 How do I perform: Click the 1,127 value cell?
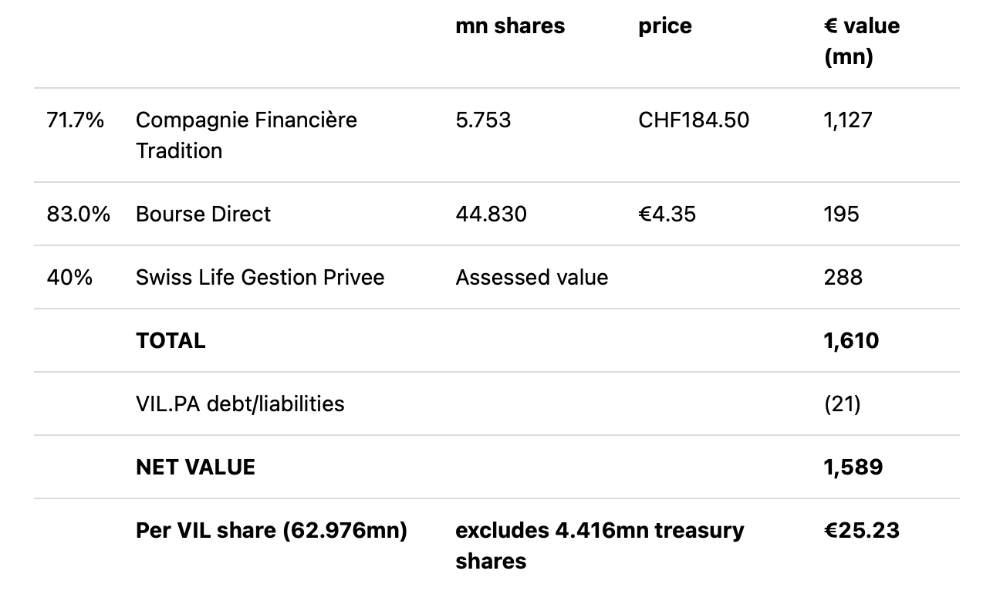point(848,120)
